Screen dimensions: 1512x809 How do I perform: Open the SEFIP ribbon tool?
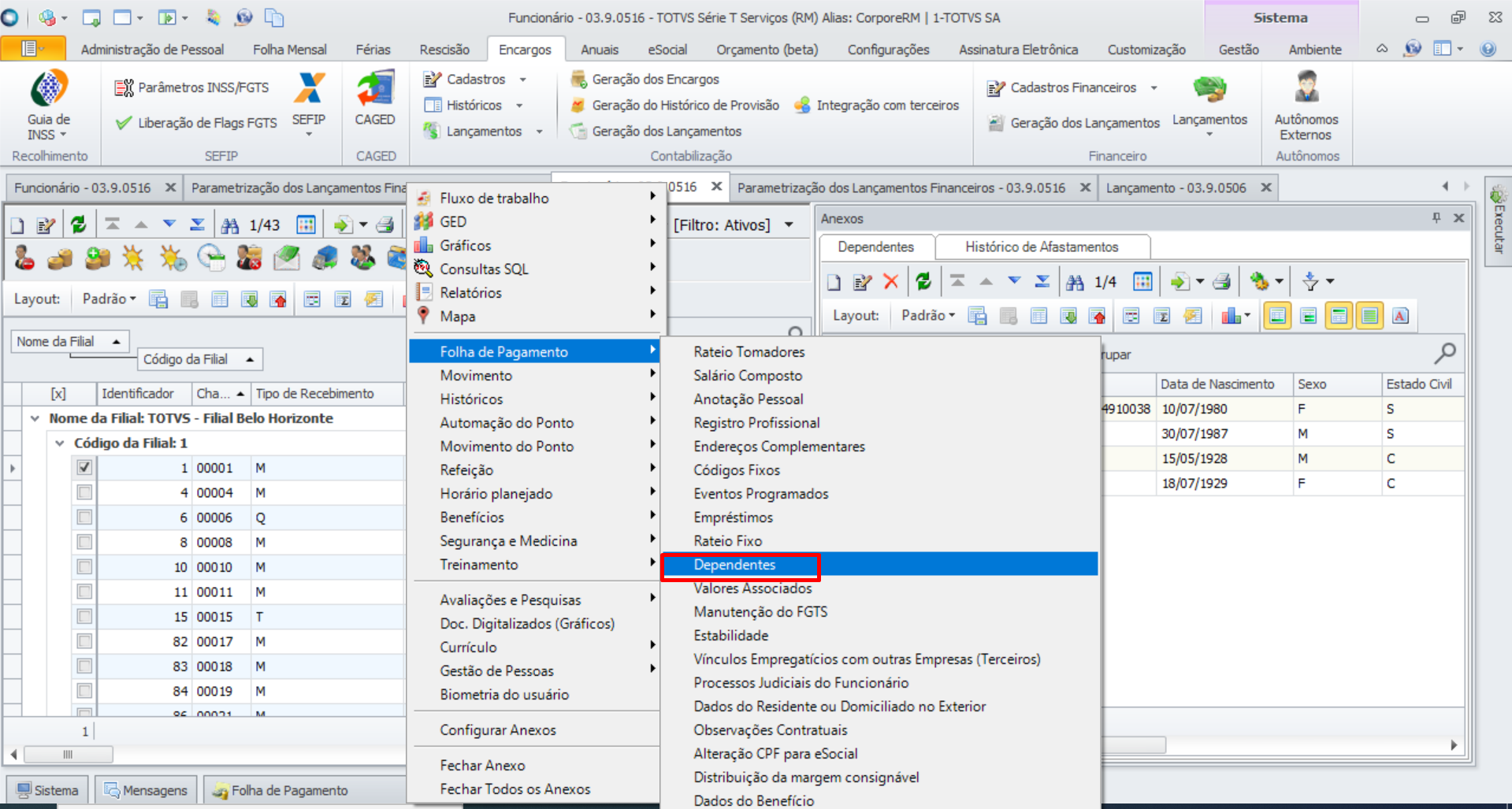pos(308,105)
